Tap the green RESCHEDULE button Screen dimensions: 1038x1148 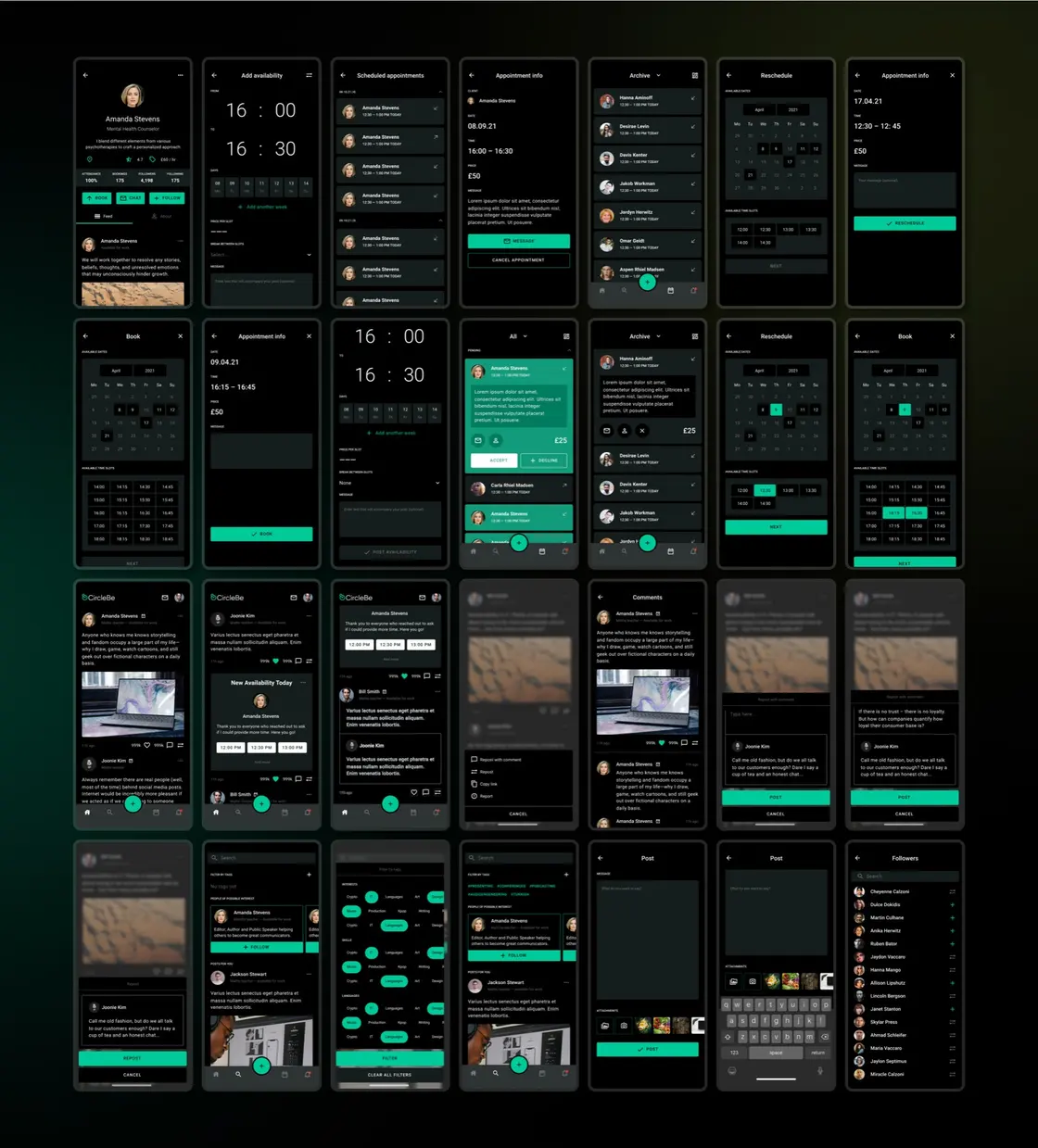(x=905, y=223)
